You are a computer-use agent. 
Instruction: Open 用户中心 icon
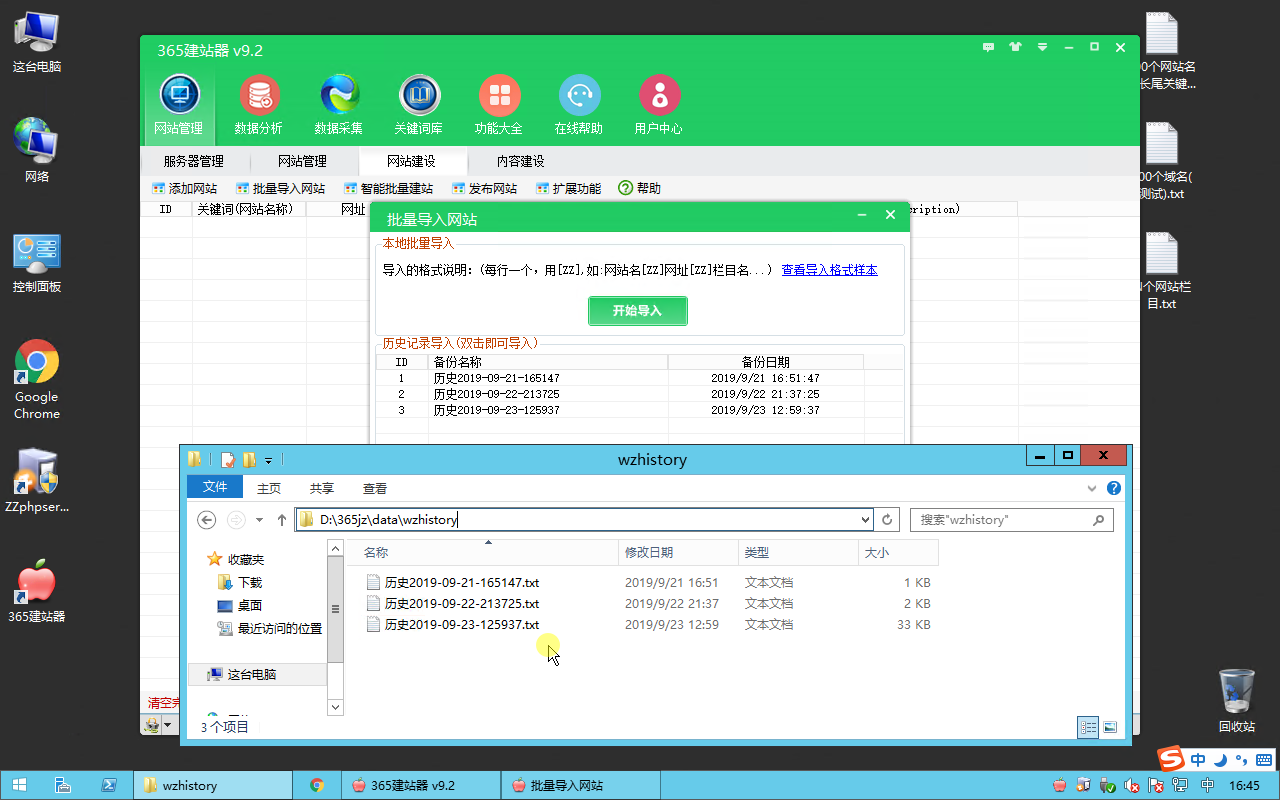pos(659,105)
